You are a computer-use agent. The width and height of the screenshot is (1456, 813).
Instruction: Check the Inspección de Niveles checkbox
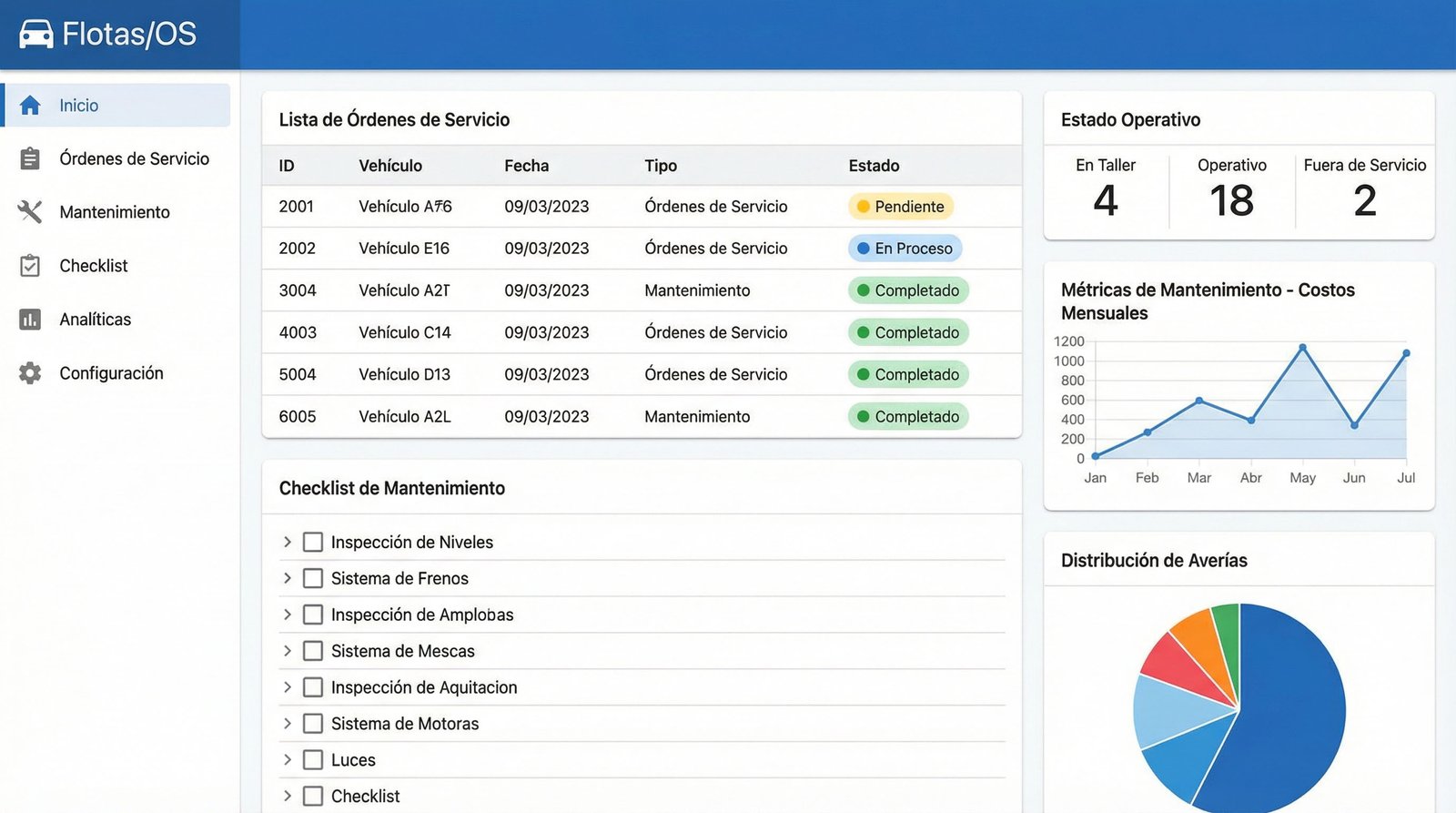313,543
